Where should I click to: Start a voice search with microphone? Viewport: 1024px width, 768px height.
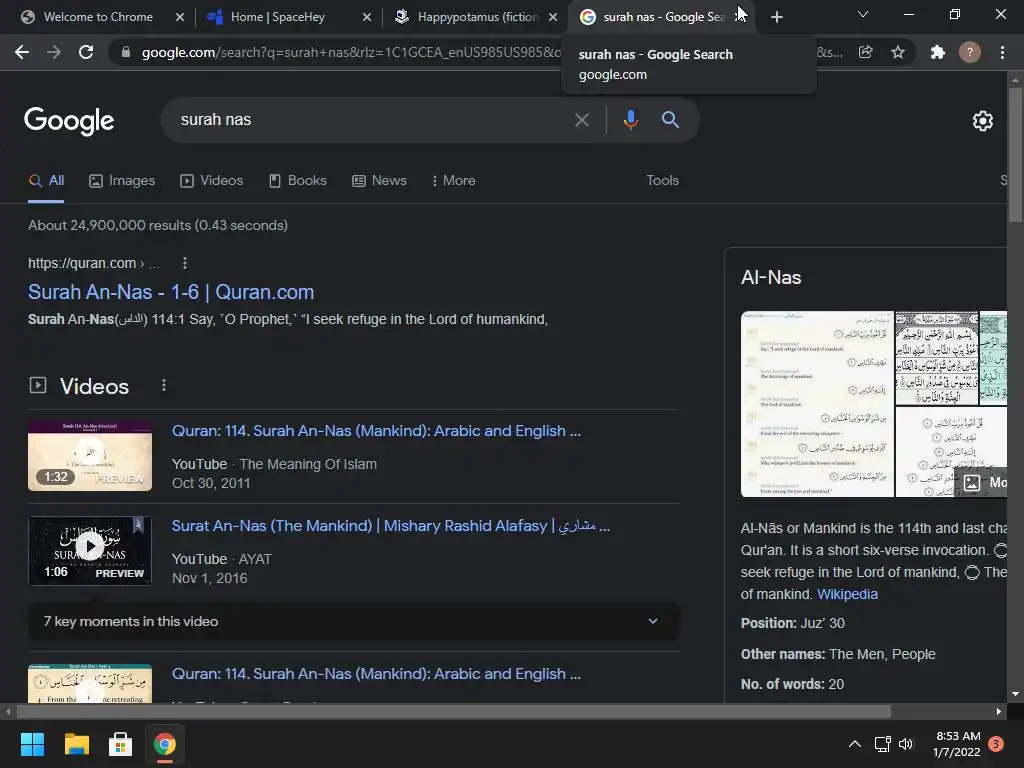pos(630,120)
